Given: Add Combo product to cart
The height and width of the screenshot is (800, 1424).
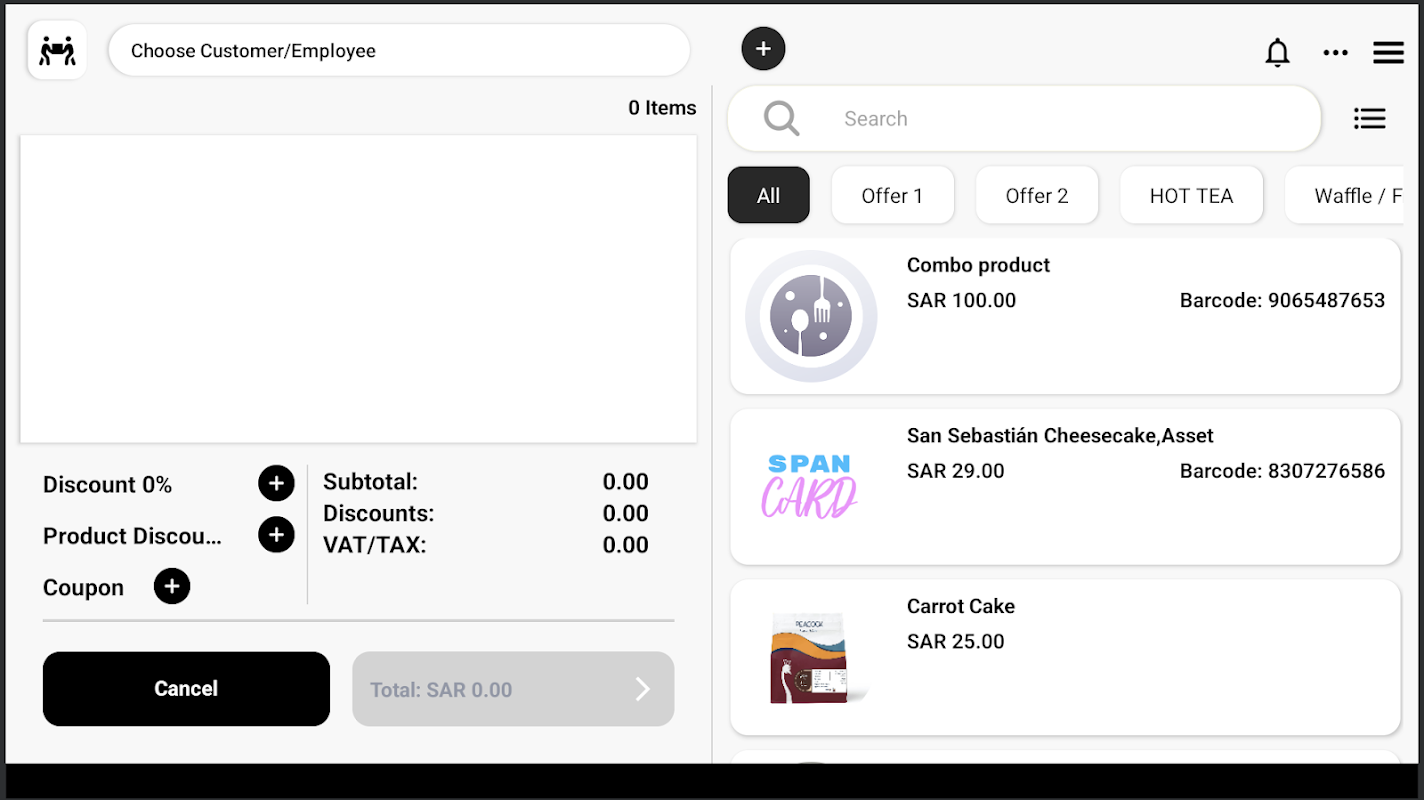Looking at the screenshot, I should [x=1065, y=316].
